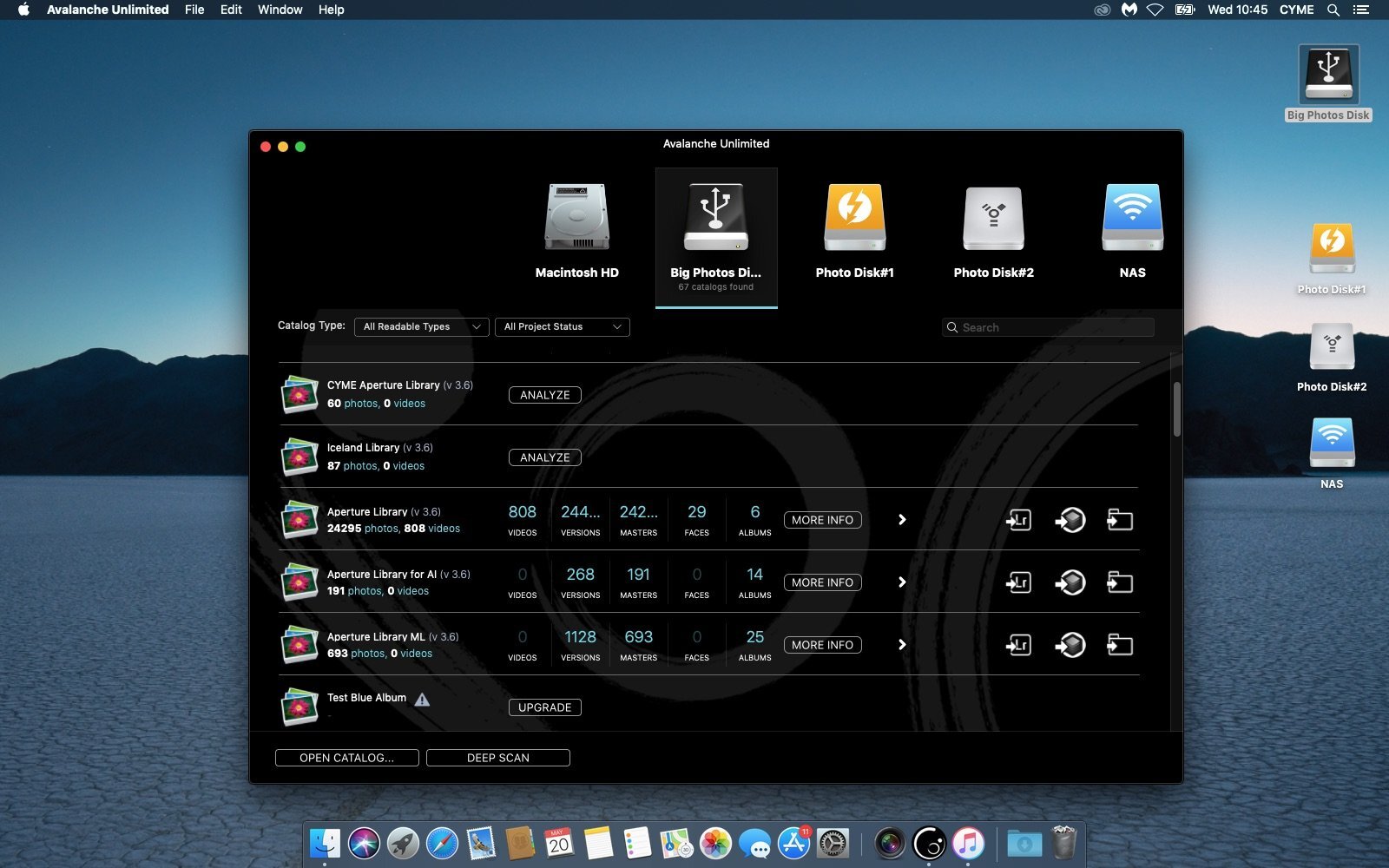The image size is (1389, 868).
Task: Click ANALYZE for CYME Aperture Library
Action: pyautogui.click(x=545, y=395)
